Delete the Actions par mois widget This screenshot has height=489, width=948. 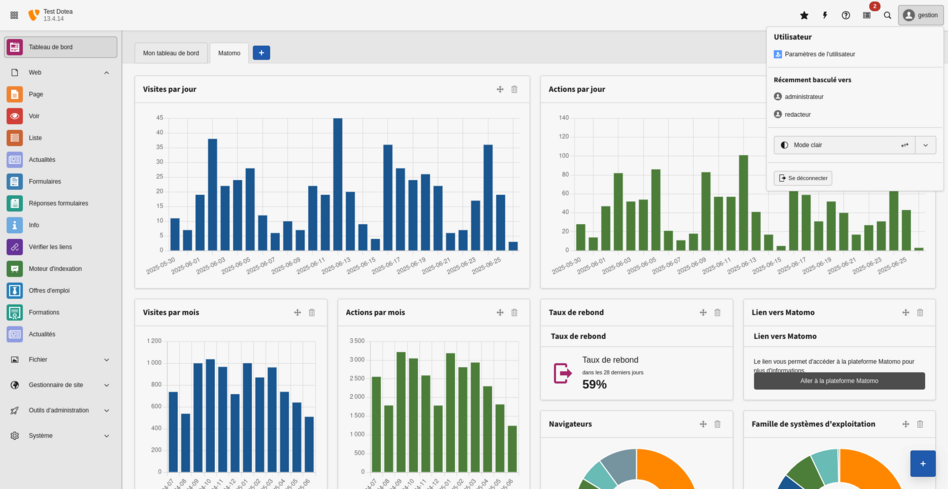tap(515, 313)
